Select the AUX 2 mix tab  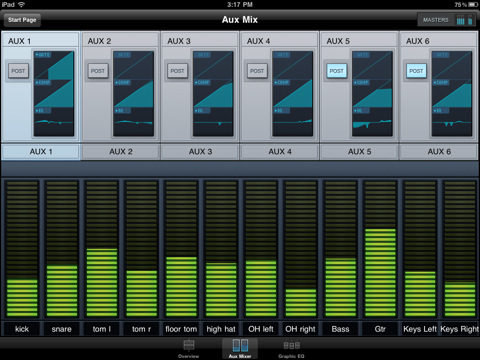[121, 152]
